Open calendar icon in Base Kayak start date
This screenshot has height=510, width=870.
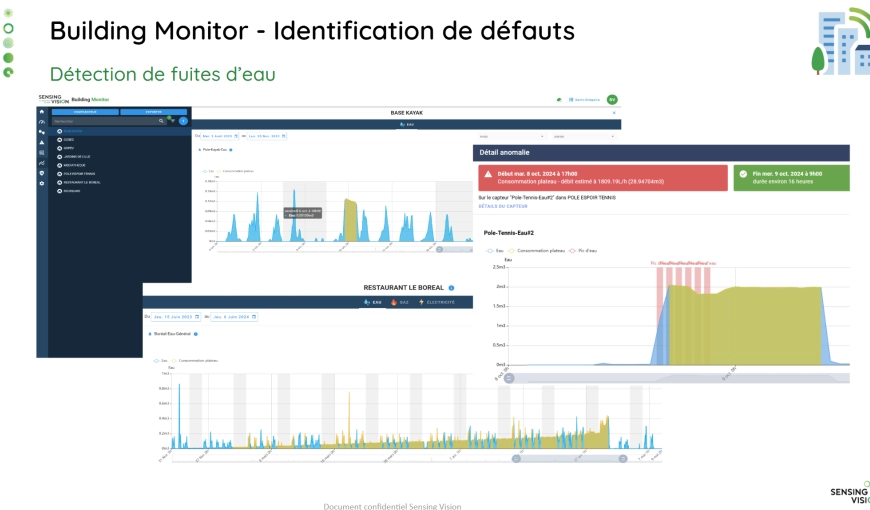tap(236, 136)
